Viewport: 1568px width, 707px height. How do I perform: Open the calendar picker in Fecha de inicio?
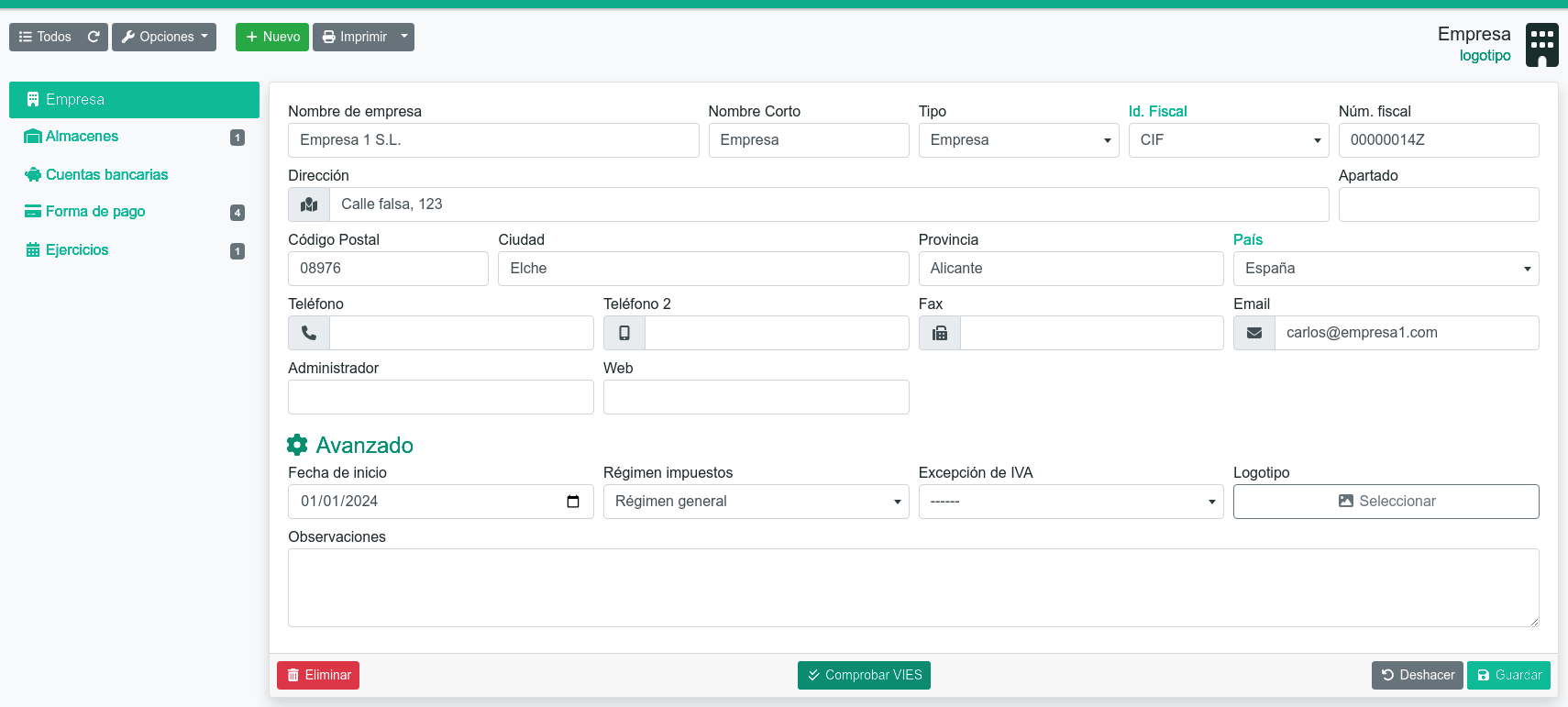[573, 502]
